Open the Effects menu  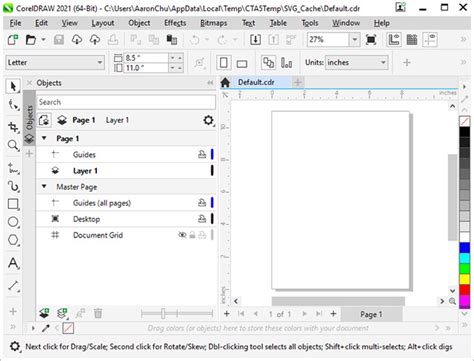pos(175,23)
